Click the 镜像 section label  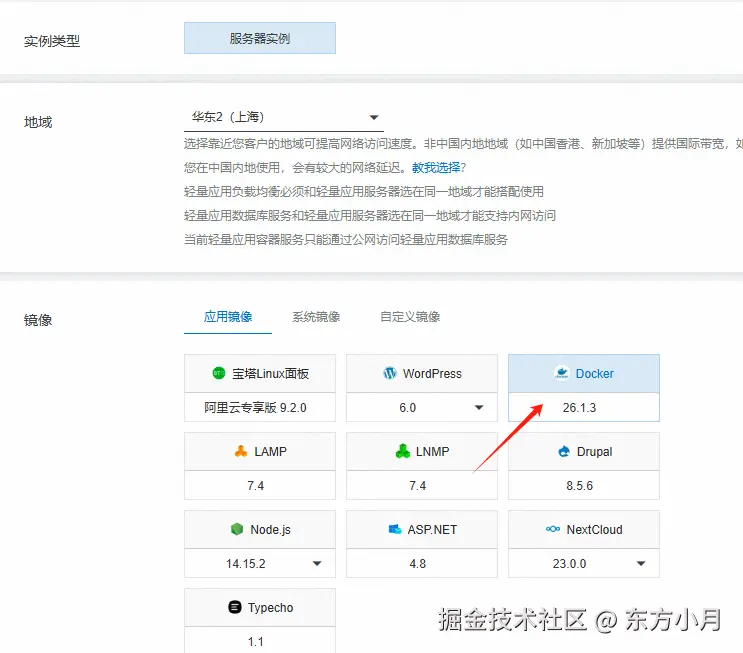tap(38, 320)
